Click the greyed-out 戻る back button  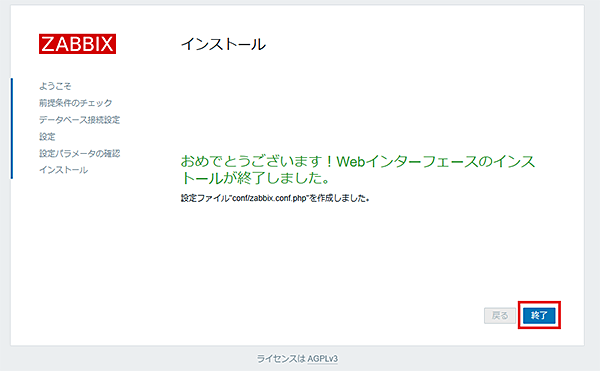pos(500,316)
